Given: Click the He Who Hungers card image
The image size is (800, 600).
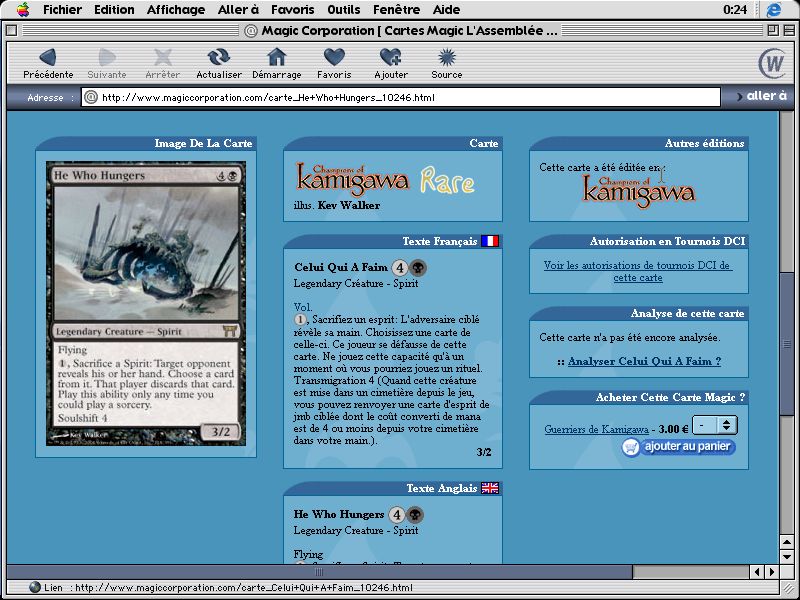Looking at the screenshot, I should tap(146, 304).
